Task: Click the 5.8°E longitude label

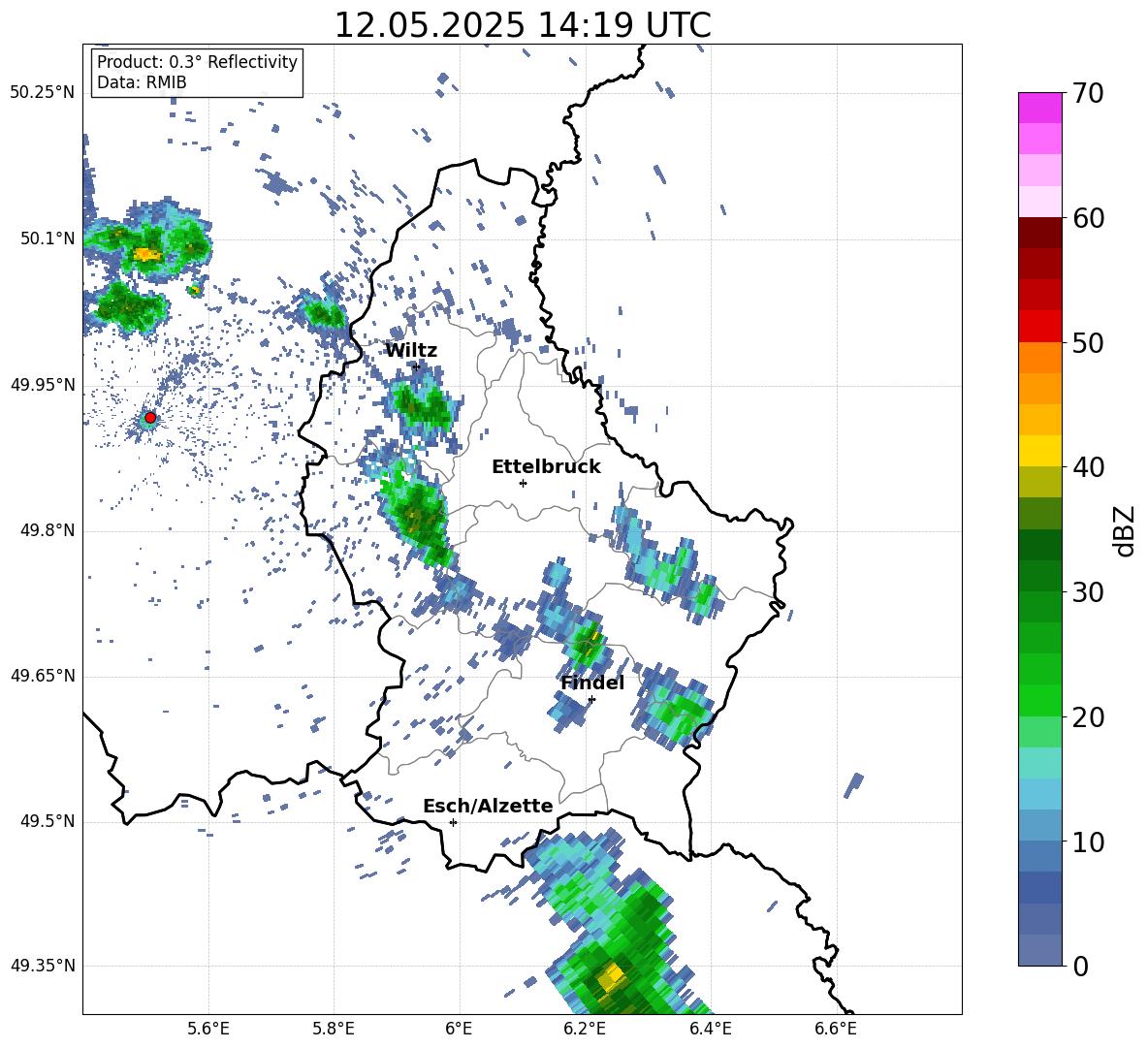Action: point(334,1029)
